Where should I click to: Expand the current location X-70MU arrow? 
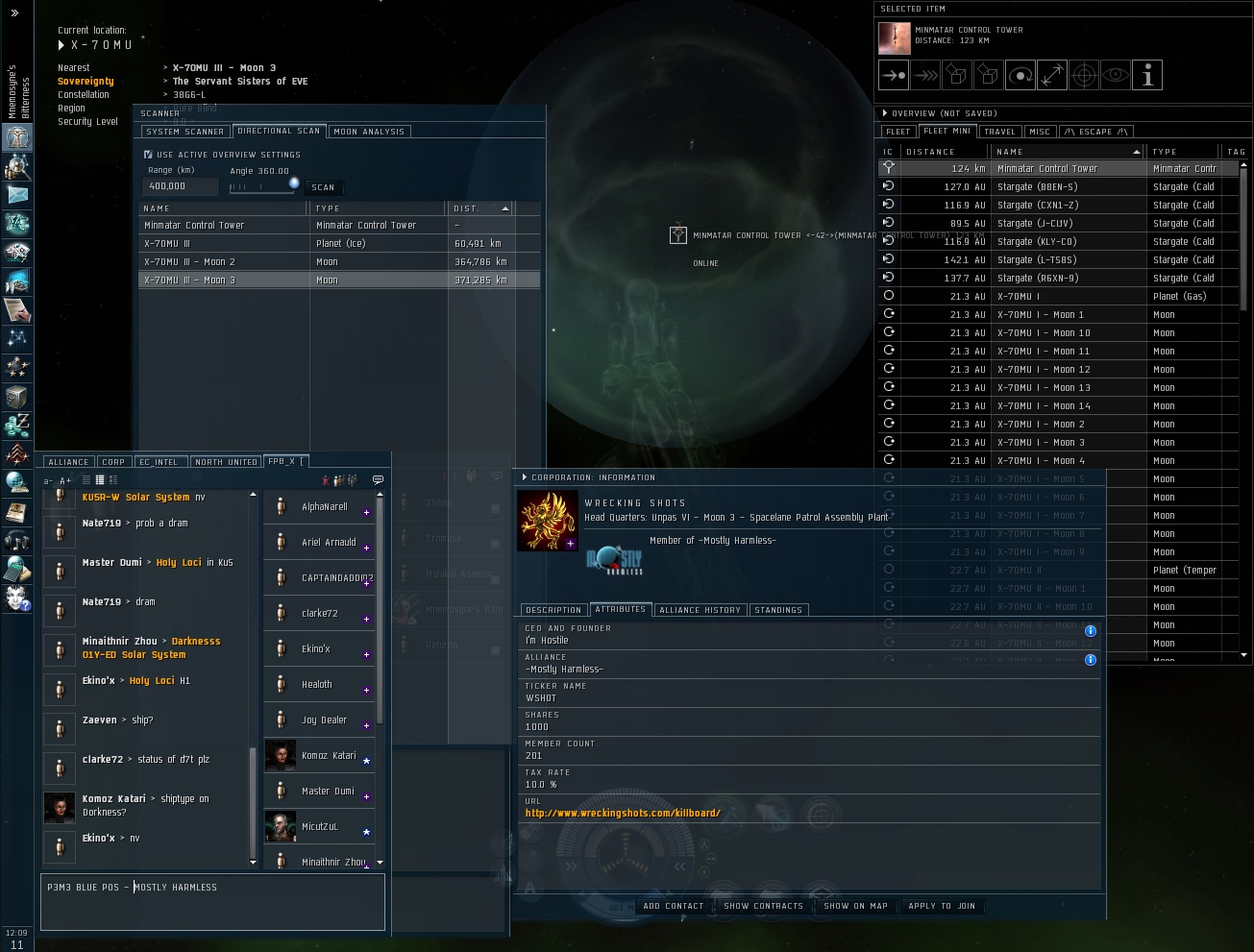(61, 45)
